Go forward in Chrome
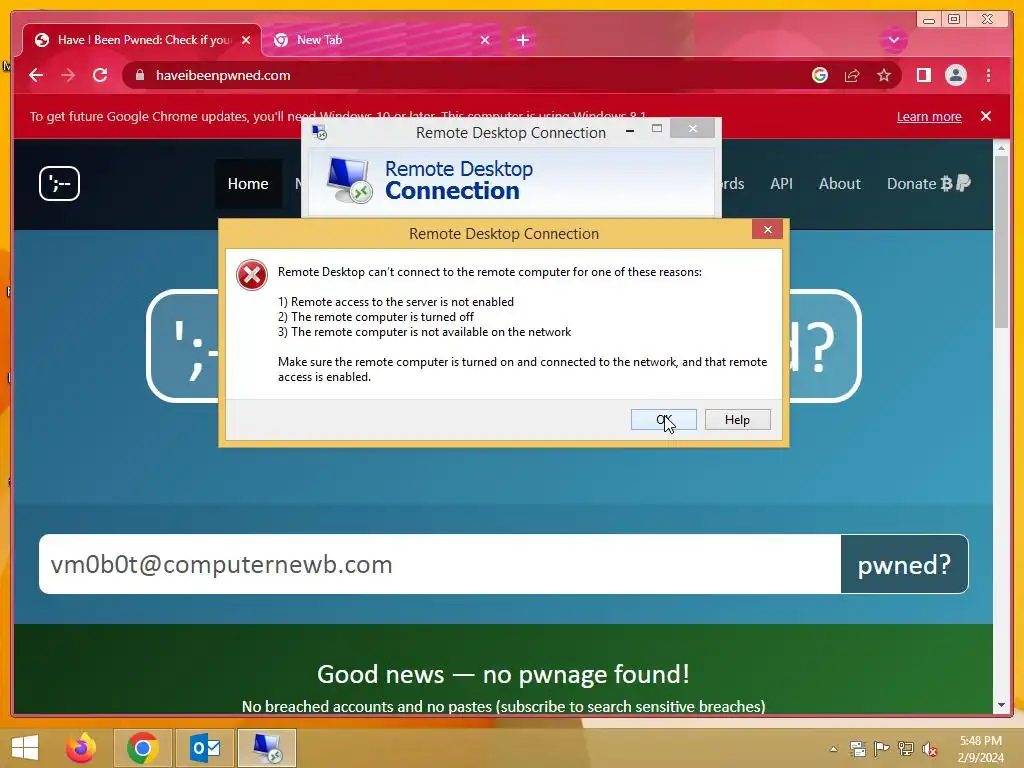Screen dimensions: 1024x768 68,76
